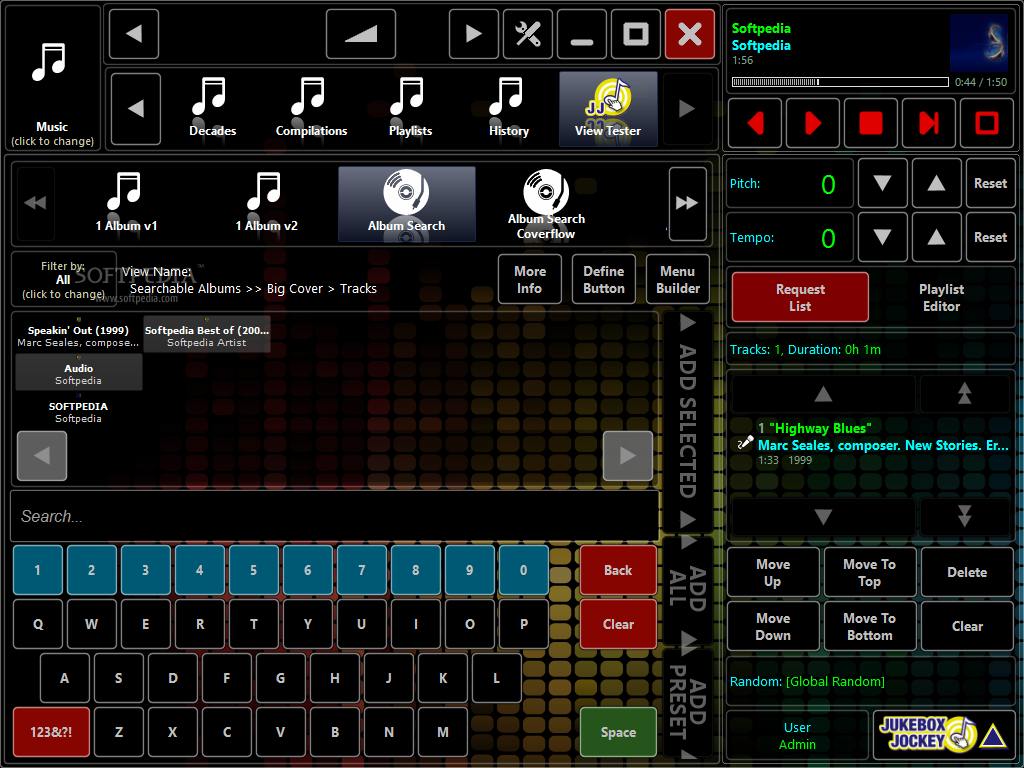Tap number key 5
The image size is (1024, 768).
[253, 570]
